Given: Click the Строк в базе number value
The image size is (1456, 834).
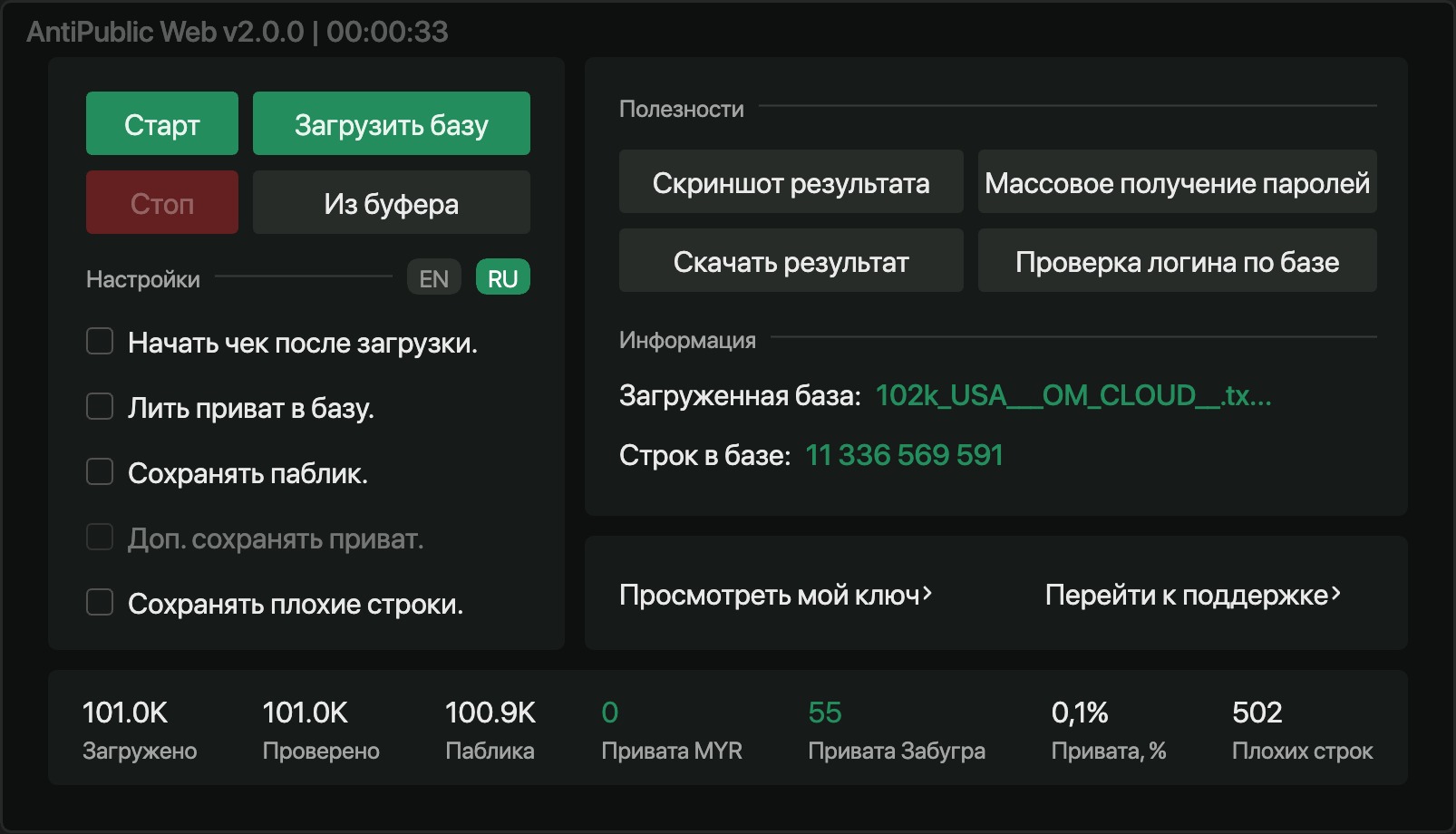Looking at the screenshot, I should point(904,455).
